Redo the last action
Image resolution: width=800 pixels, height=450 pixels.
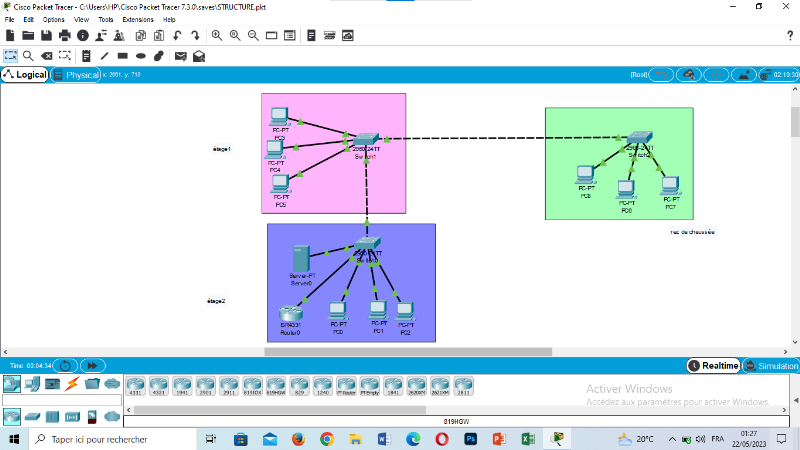coord(195,36)
